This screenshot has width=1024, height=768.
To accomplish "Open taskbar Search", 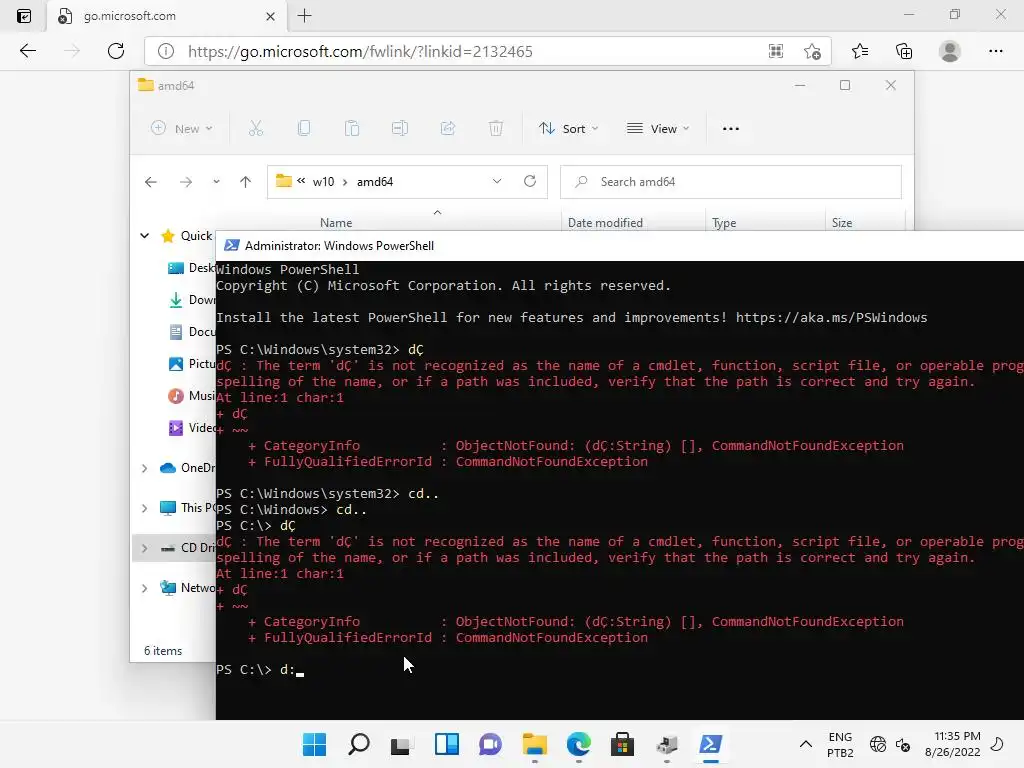I will 359,744.
